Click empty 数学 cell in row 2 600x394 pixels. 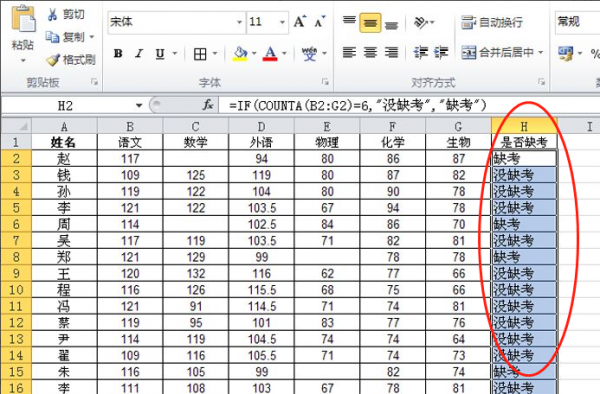pos(196,158)
